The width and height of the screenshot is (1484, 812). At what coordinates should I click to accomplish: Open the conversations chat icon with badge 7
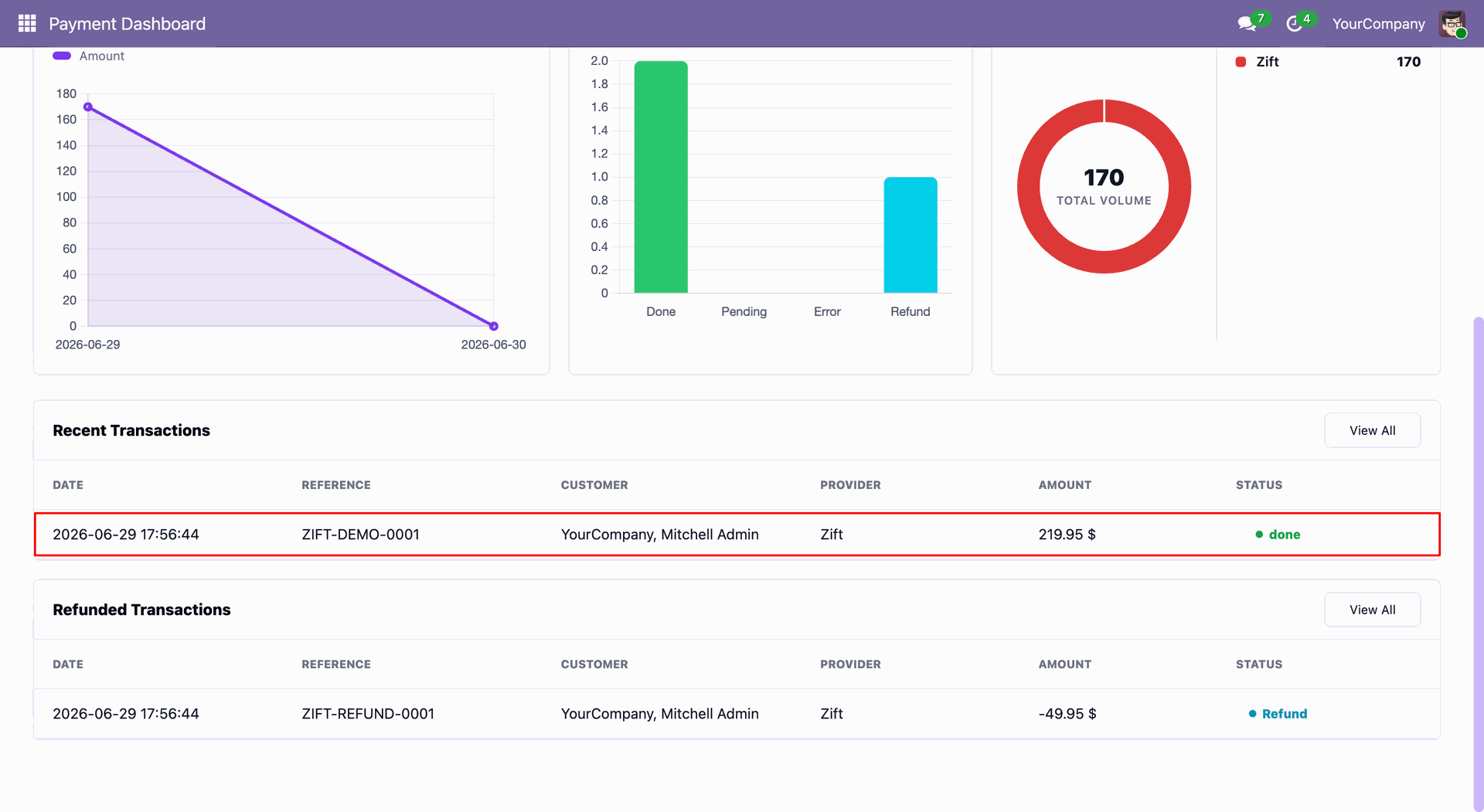[1247, 24]
